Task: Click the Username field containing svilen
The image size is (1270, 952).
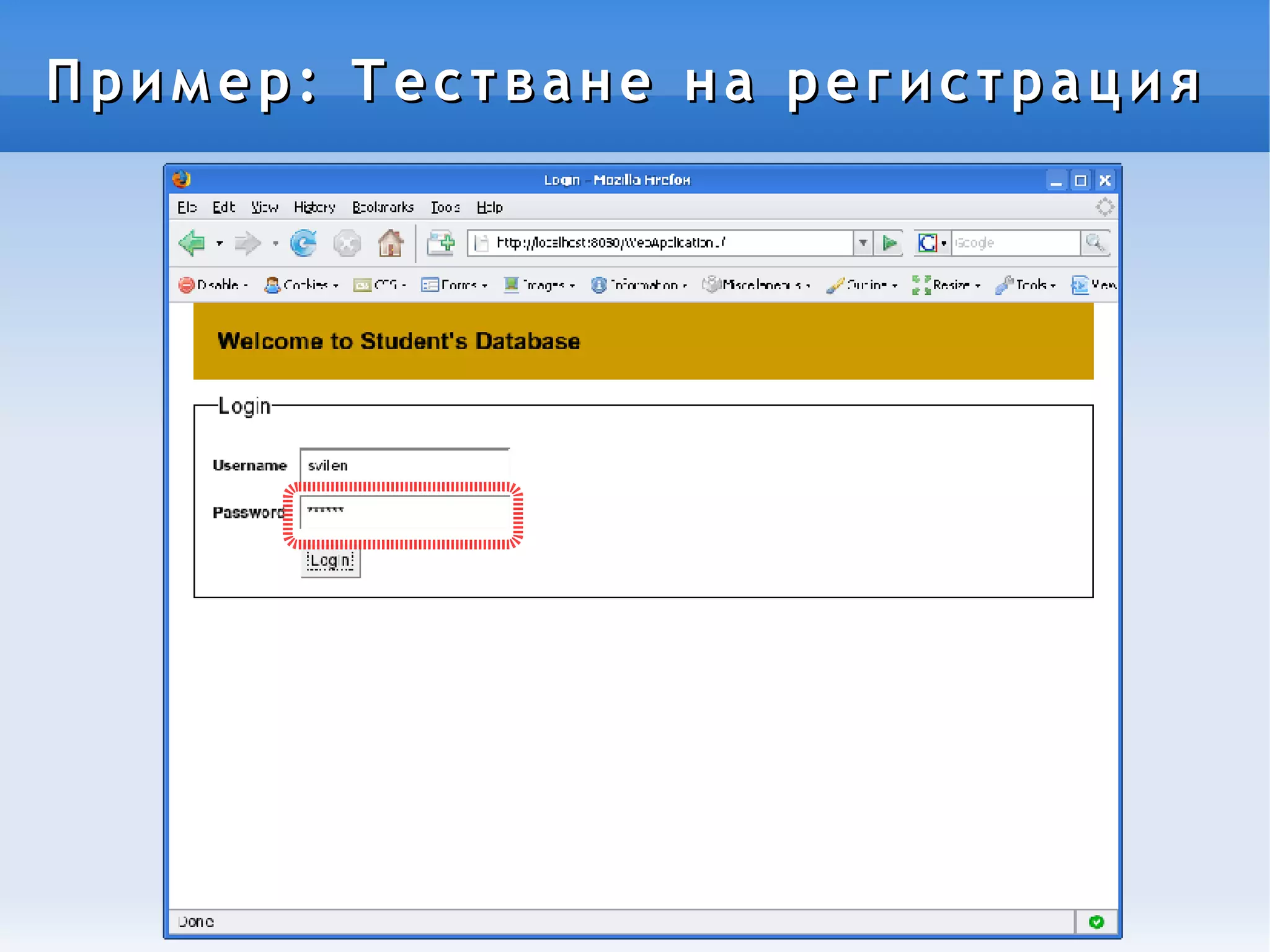Action: pyautogui.click(x=404, y=465)
